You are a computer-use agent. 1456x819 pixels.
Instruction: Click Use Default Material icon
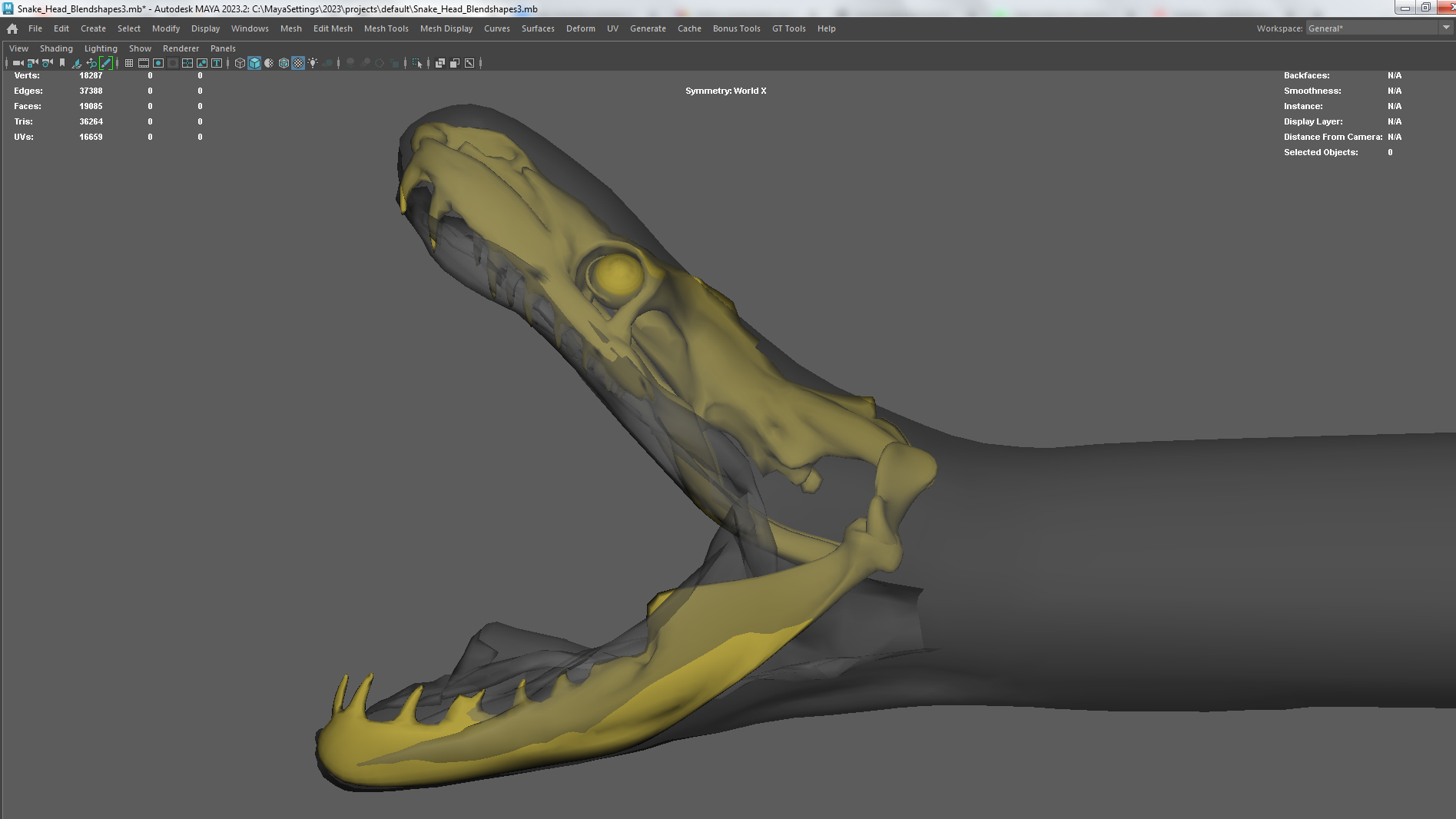pos(269,63)
